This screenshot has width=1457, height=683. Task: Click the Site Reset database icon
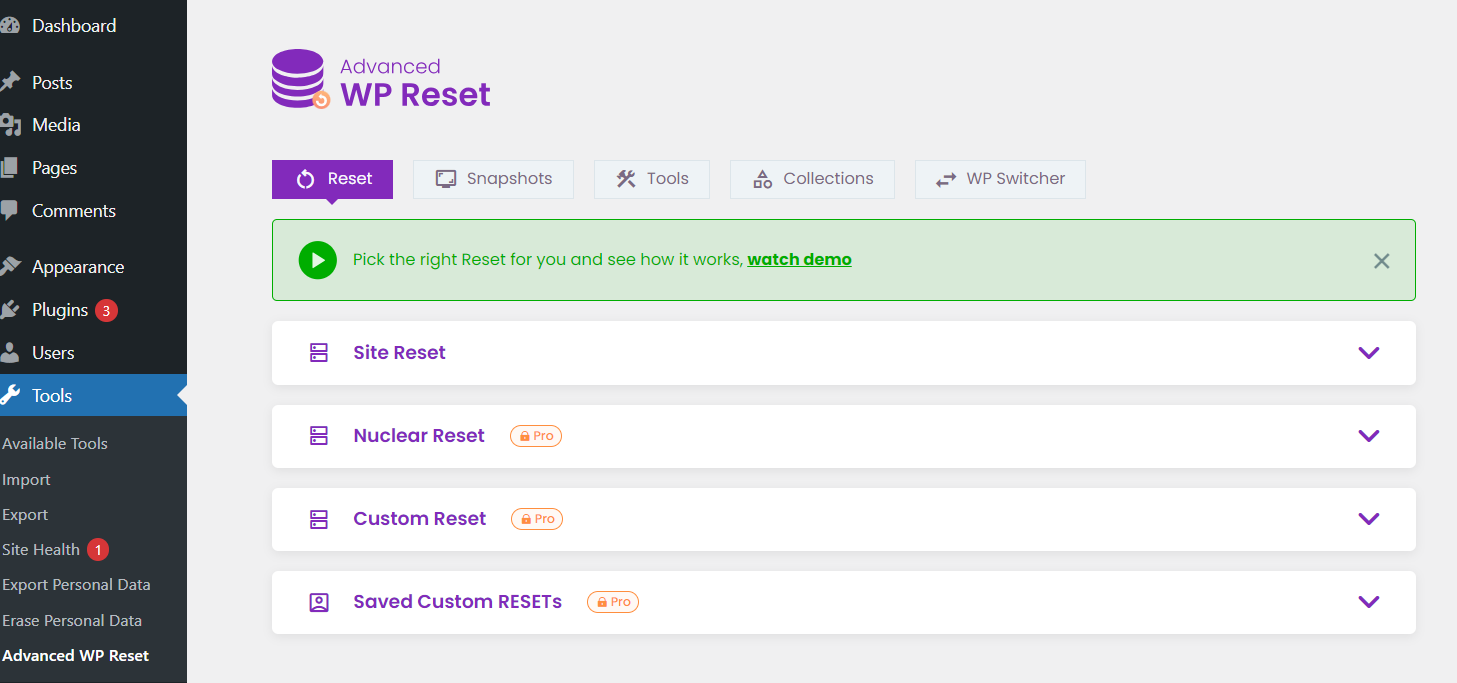point(319,352)
